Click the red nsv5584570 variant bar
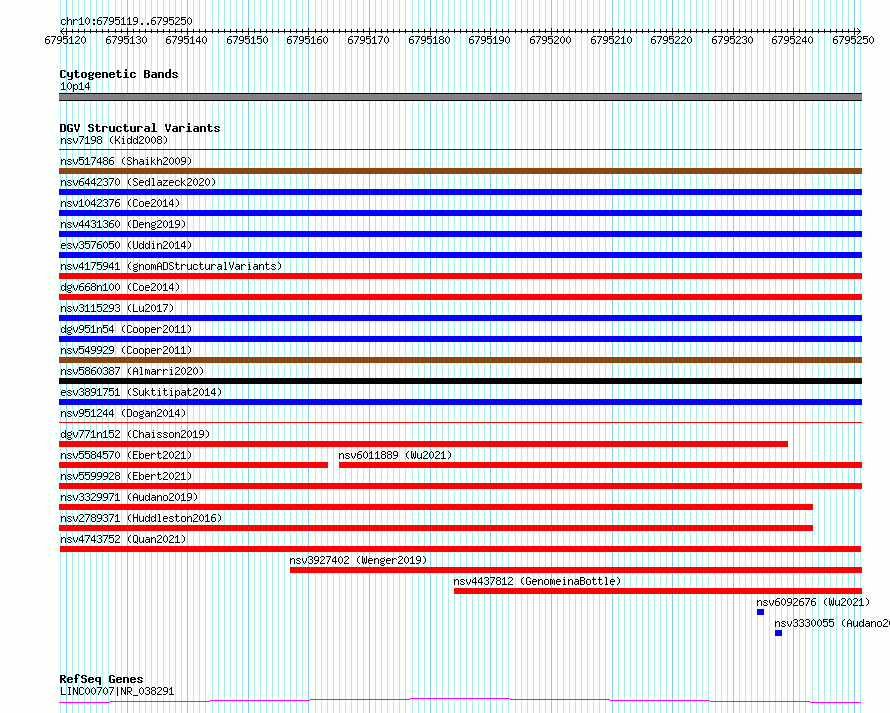Screen dimensions: 890x713 pos(194,465)
